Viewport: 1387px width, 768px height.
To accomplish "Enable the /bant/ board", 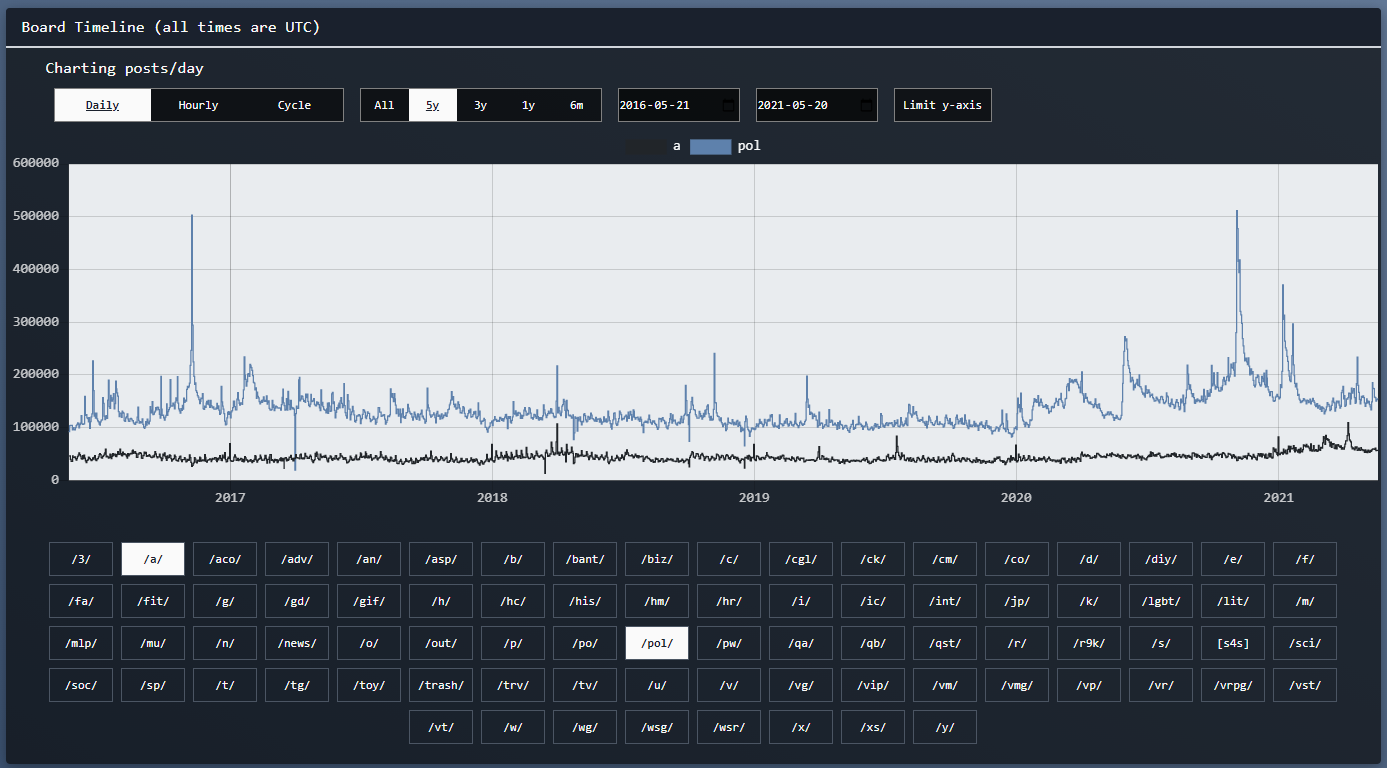I will click(x=585, y=559).
